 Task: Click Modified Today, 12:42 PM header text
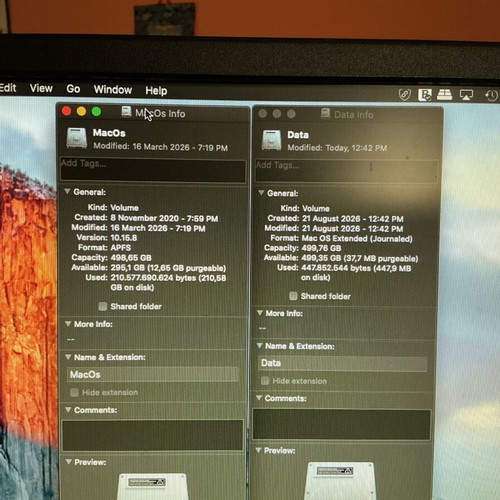pos(337,148)
